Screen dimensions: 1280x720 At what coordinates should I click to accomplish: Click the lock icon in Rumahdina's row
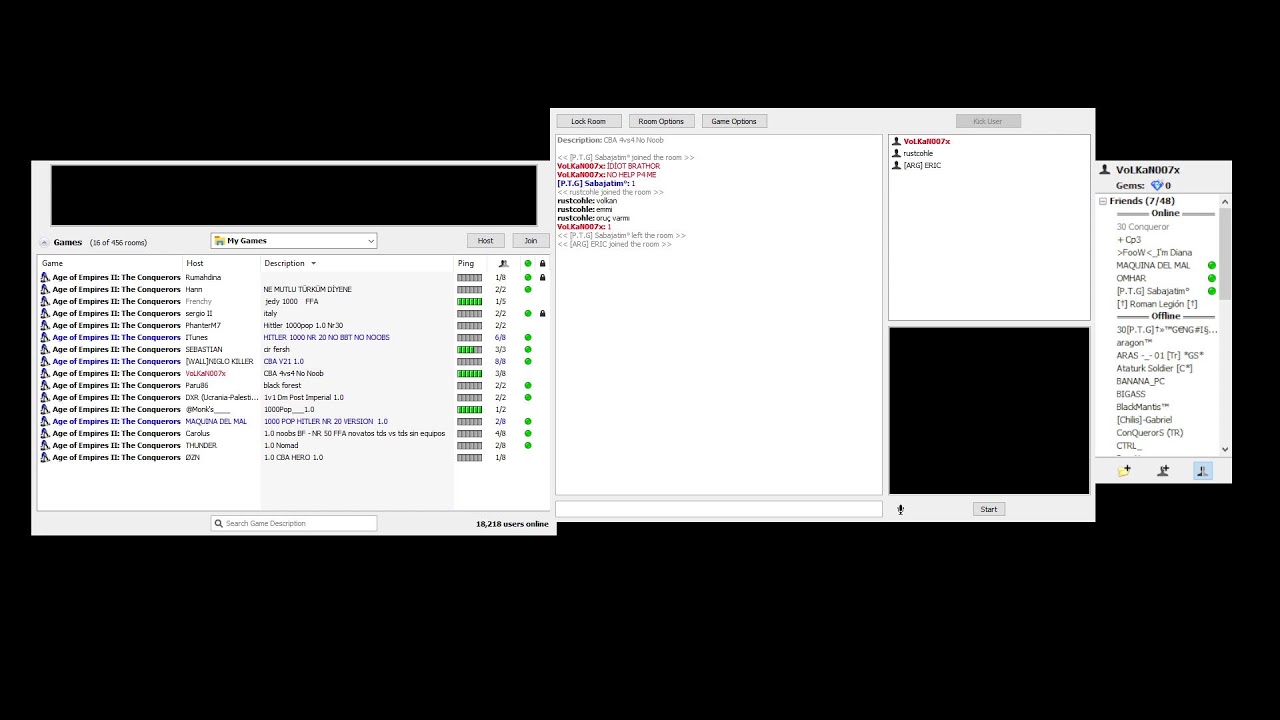tap(543, 277)
